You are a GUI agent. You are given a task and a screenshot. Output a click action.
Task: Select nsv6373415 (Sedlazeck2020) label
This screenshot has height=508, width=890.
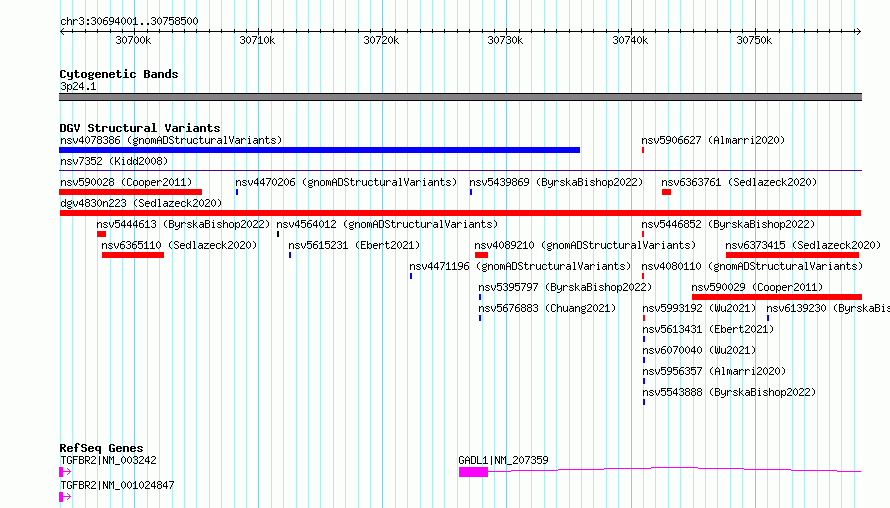803,245
